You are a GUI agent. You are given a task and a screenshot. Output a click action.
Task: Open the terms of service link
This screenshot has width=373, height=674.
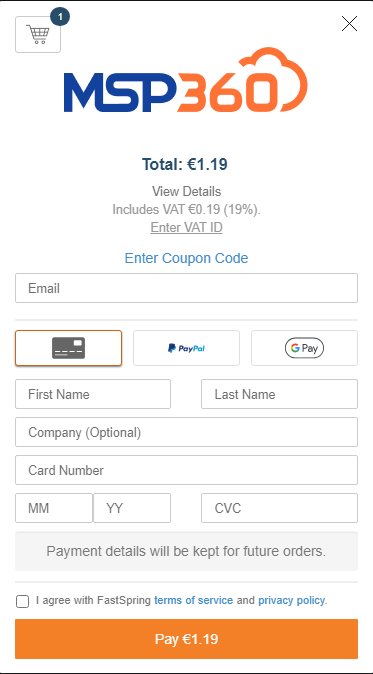click(193, 600)
